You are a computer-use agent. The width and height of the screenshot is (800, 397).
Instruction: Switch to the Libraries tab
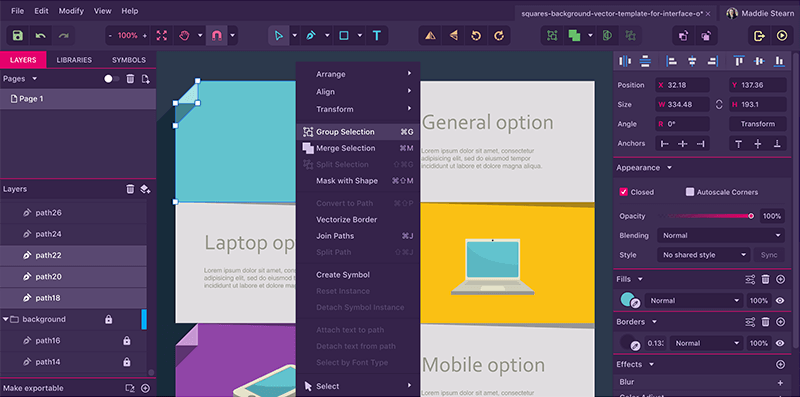pos(74,60)
